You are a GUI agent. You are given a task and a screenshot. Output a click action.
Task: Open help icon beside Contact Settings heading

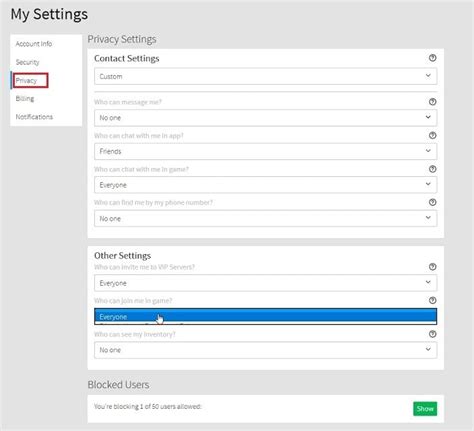pos(432,58)
